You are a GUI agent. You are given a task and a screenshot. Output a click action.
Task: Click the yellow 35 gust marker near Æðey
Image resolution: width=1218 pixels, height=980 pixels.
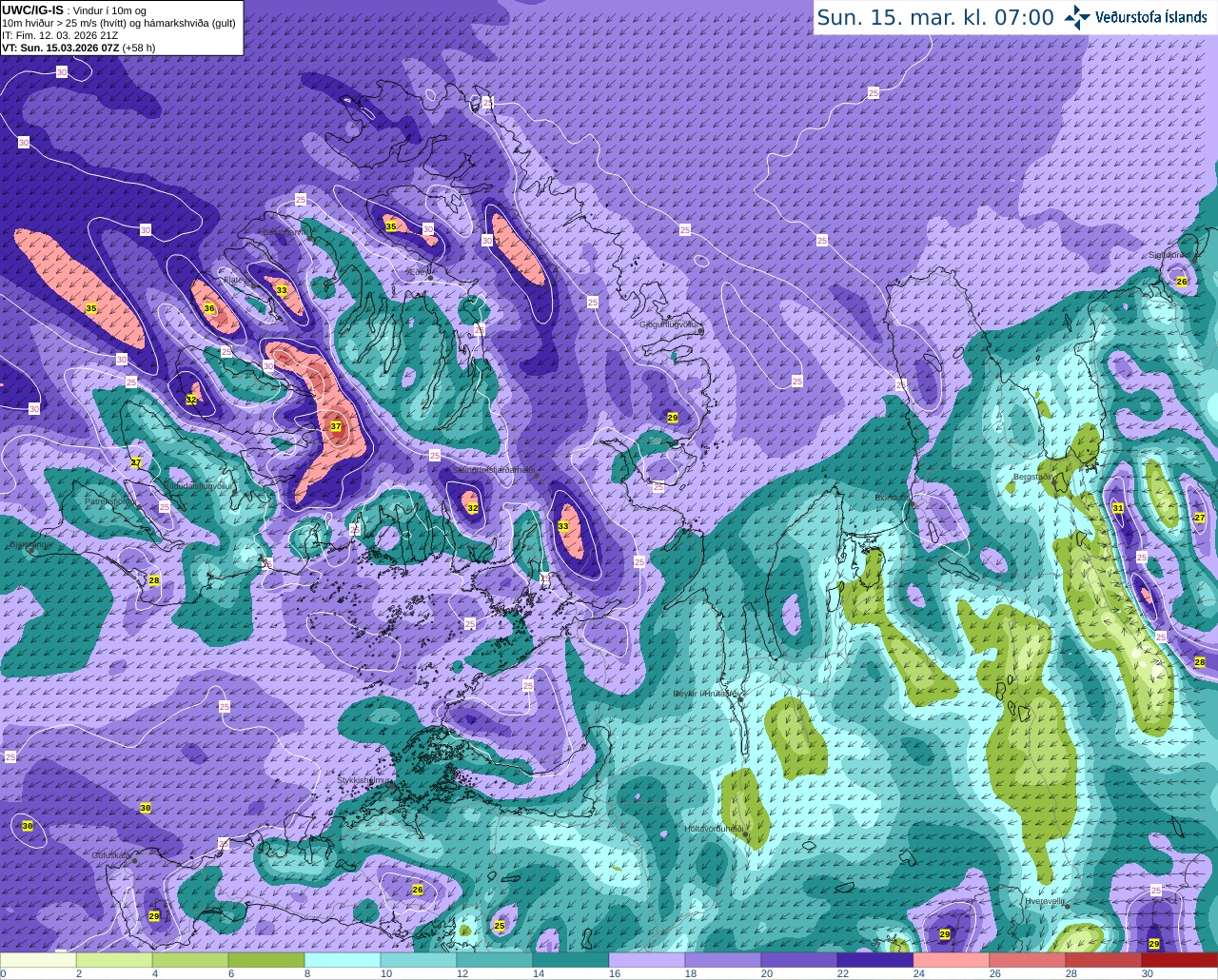(x=390, y=226)
